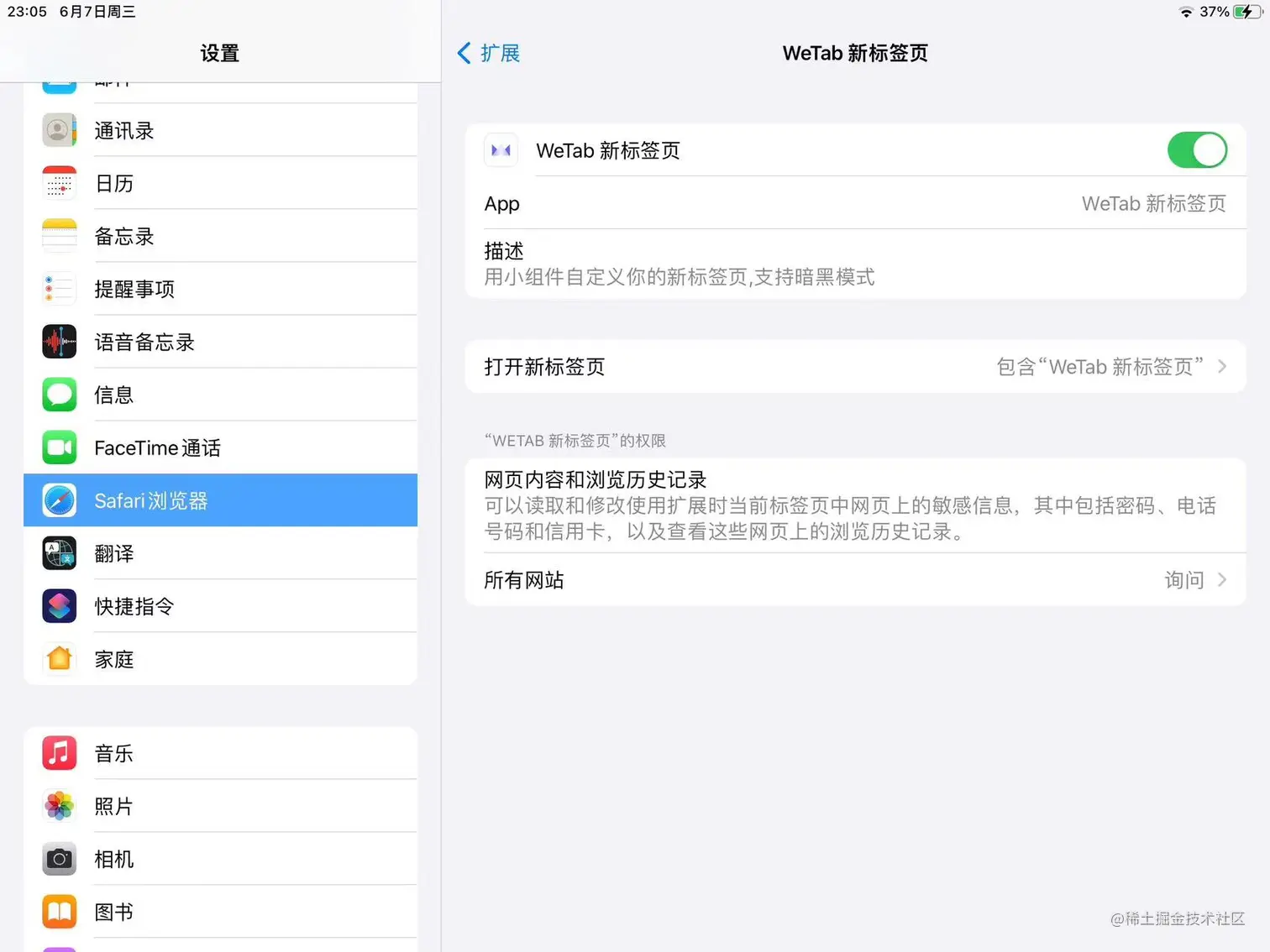This screenshot has height=952, width=1270.
Task: Open the Safari 浏览器 settings icon
Action: (59, 500)
